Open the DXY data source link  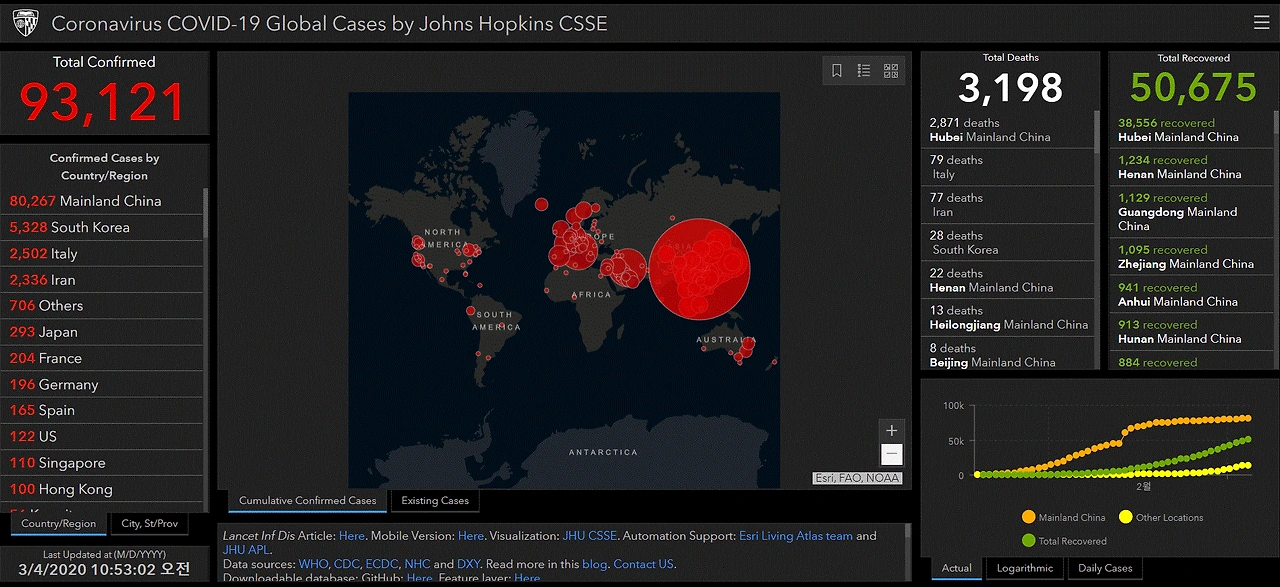[x=471, y=564]
